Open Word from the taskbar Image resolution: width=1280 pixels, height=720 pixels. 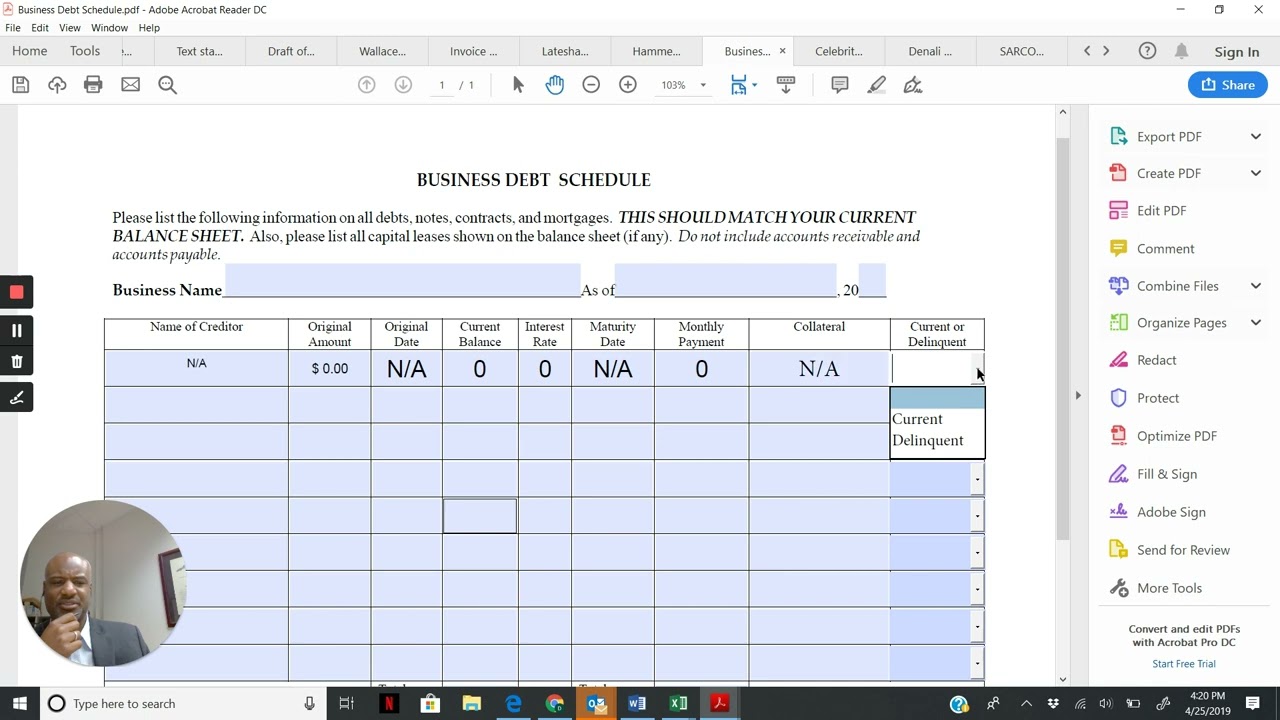coord(637,704)
